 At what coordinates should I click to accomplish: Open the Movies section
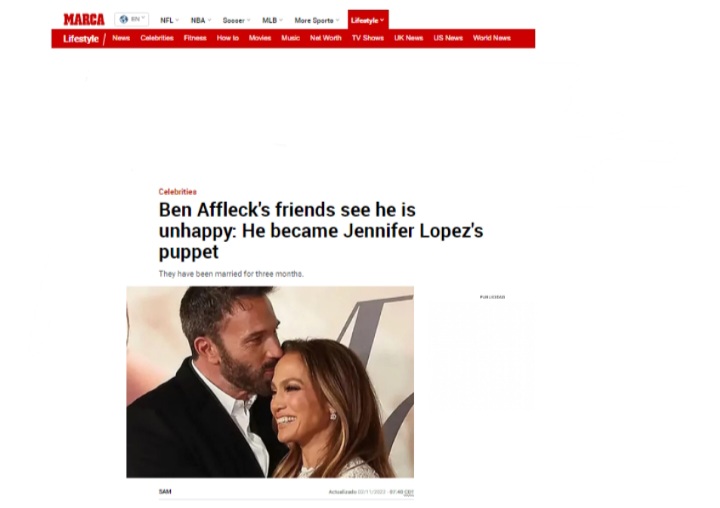(x=260, y=38)
